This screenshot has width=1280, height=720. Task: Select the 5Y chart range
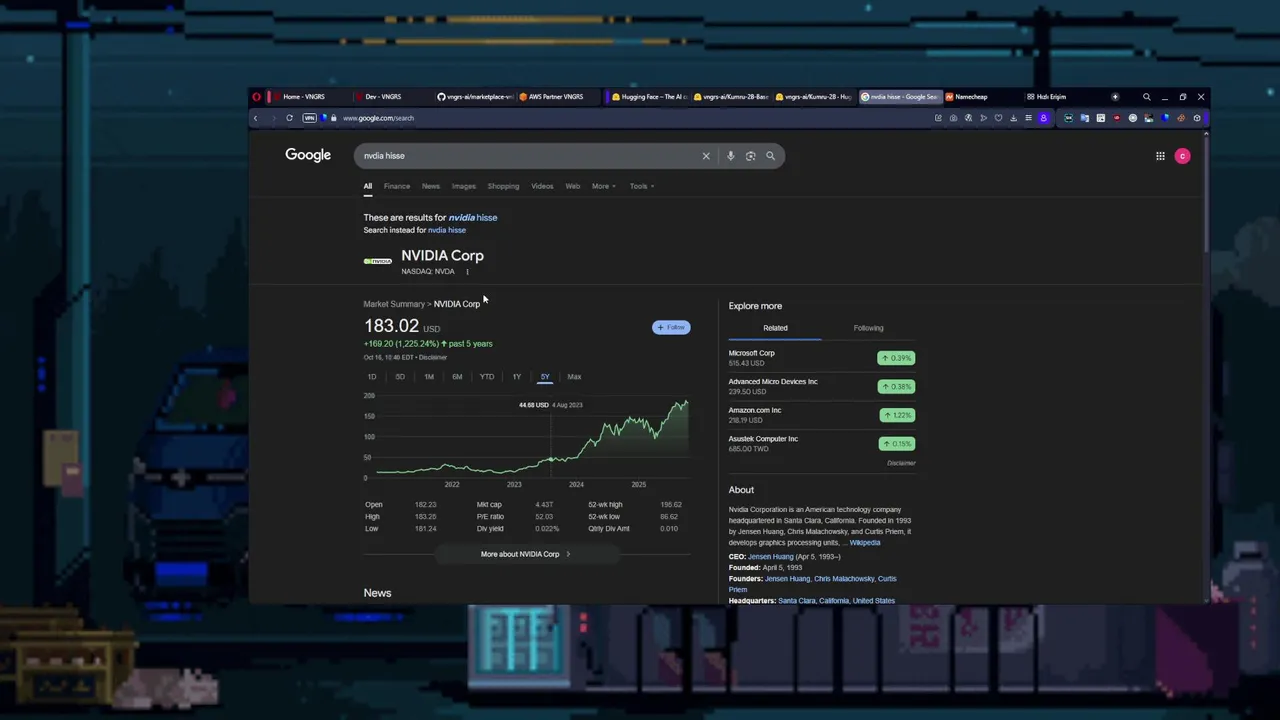click(x=545, y=377)
